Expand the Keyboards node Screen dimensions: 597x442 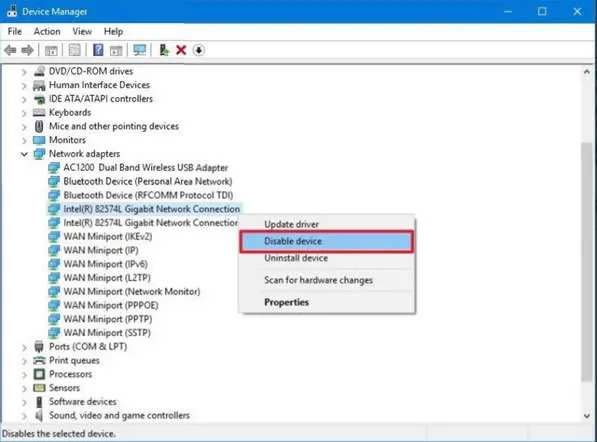tap(24, 113)
